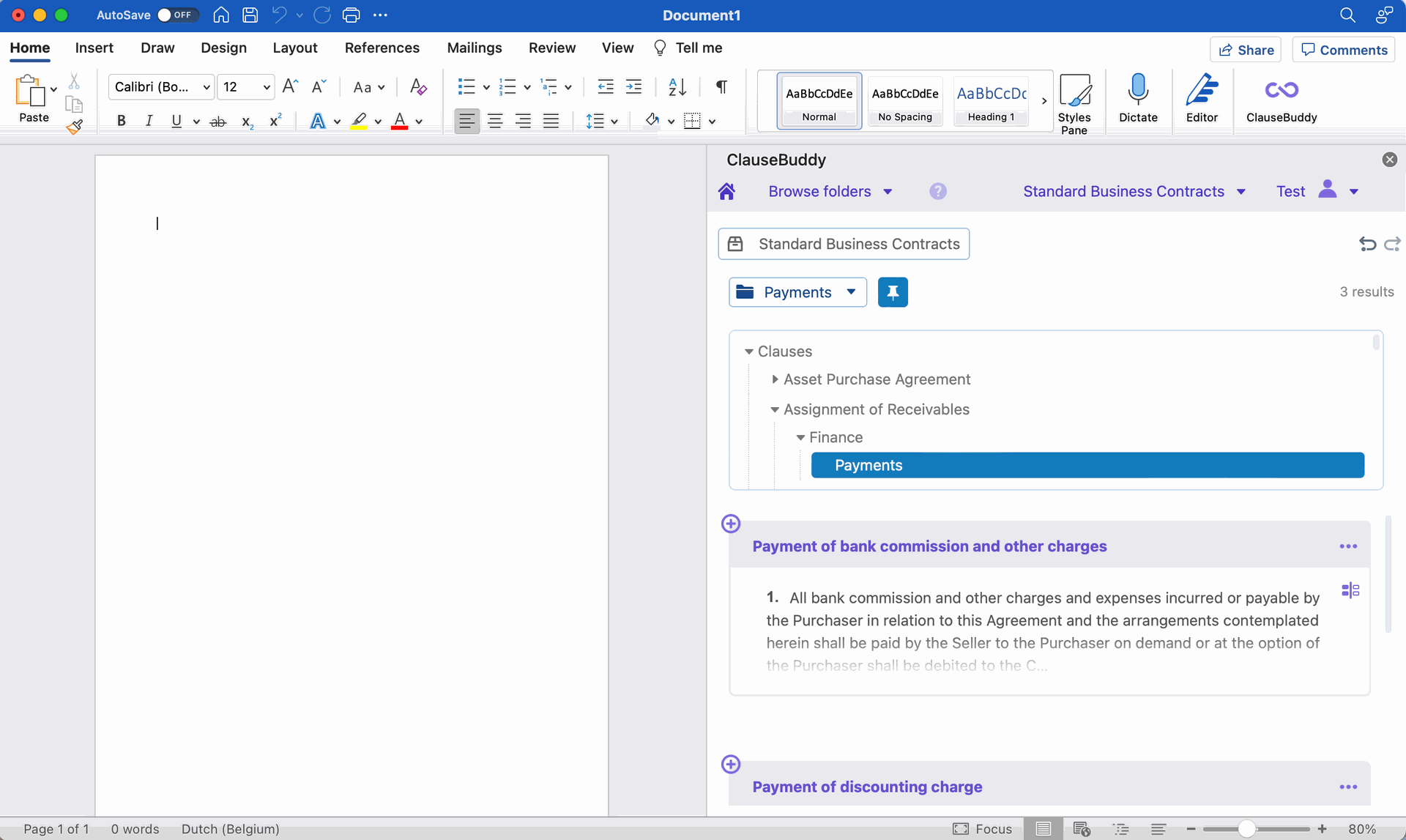This screenshot has height=840, width=1406.
Task: Open more options for bank commission clause
Action: coord(1348,546)
